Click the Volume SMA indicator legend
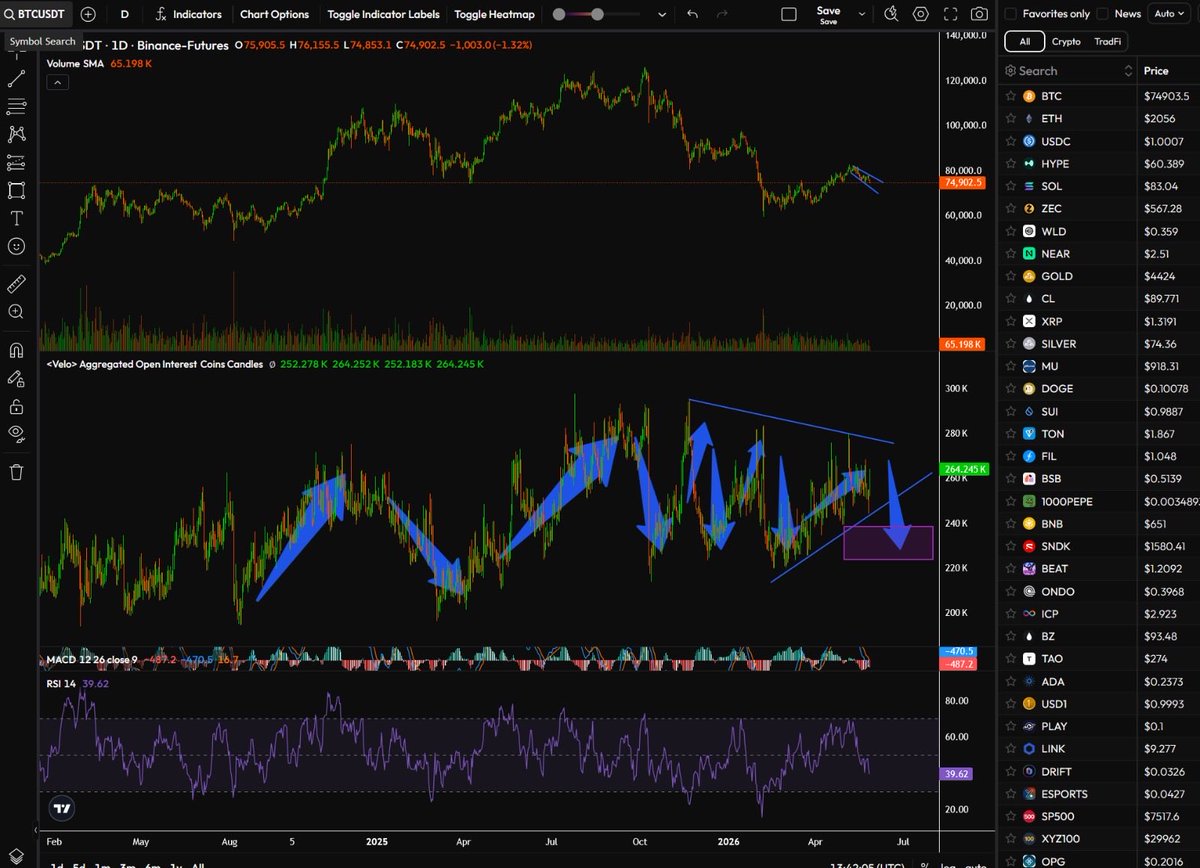 click(x=77, y=63)
